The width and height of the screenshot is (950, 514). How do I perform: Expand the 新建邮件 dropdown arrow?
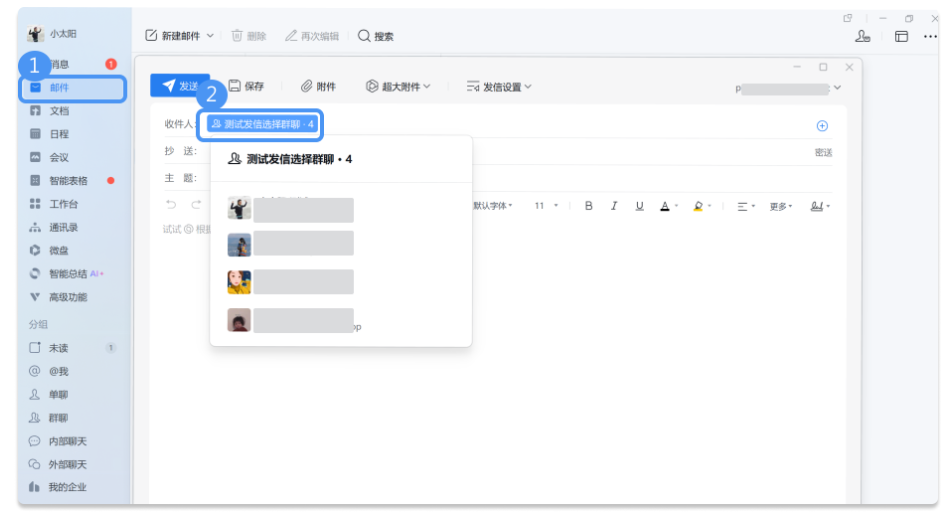click(x=211, y=36)
